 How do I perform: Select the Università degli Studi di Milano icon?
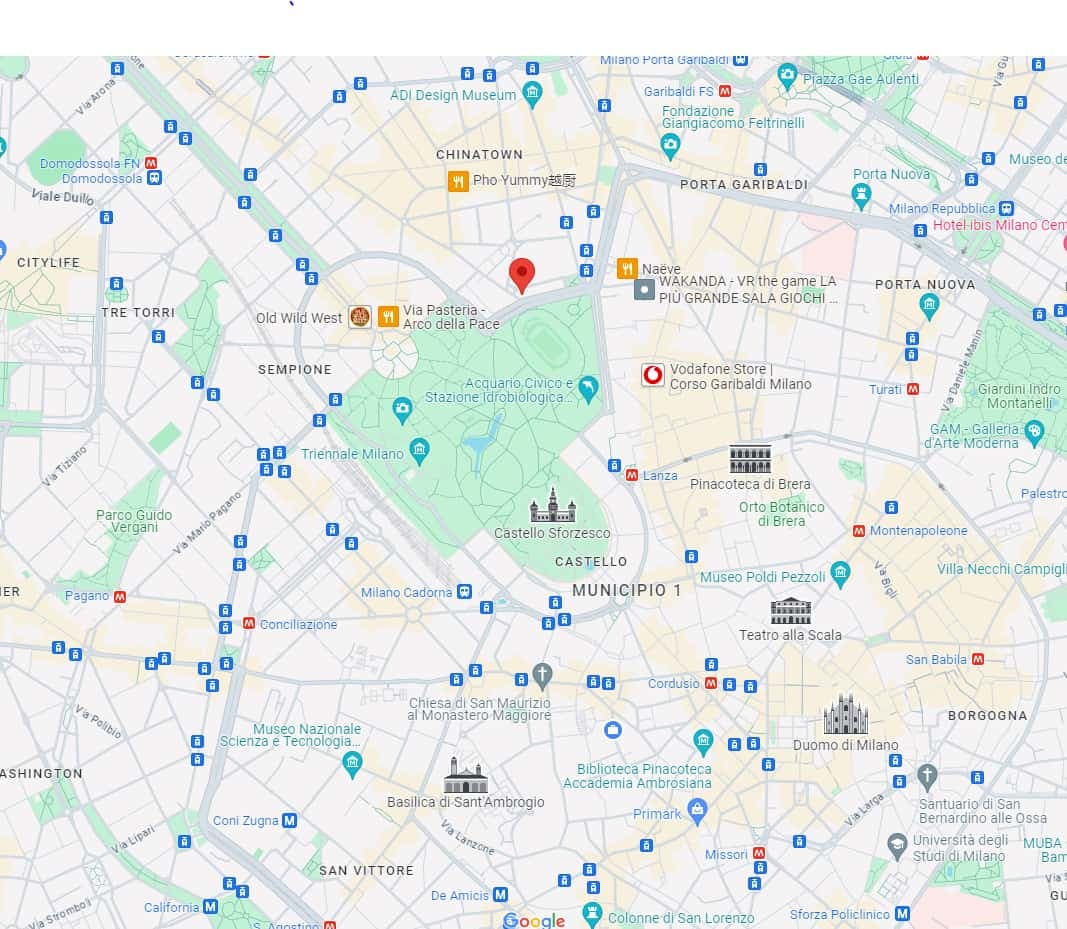click(x=898, y=846)
